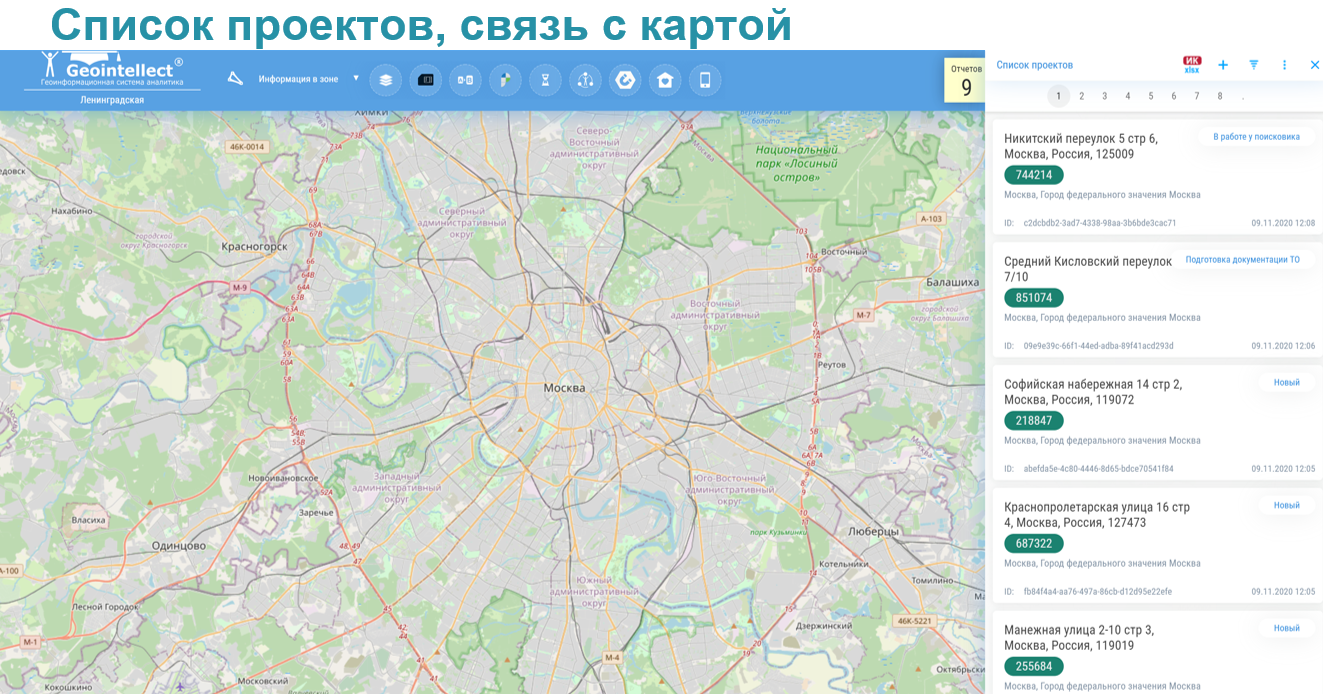This screenshot has width=1323, height=694.
Task: Click the hexagon magnet icon in toolbar
Action: pyautogui.click(x=625, y=80)
